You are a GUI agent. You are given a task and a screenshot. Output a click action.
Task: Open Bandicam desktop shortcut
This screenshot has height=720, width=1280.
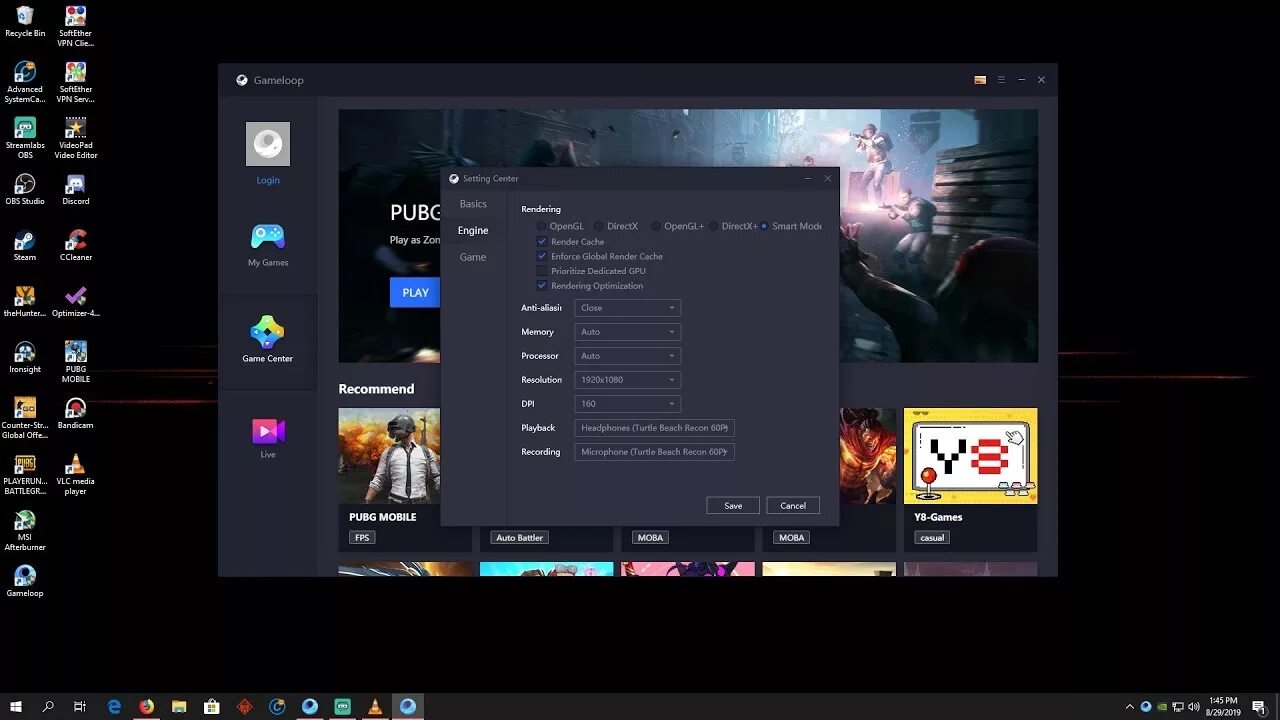click(x=75, y=413)
